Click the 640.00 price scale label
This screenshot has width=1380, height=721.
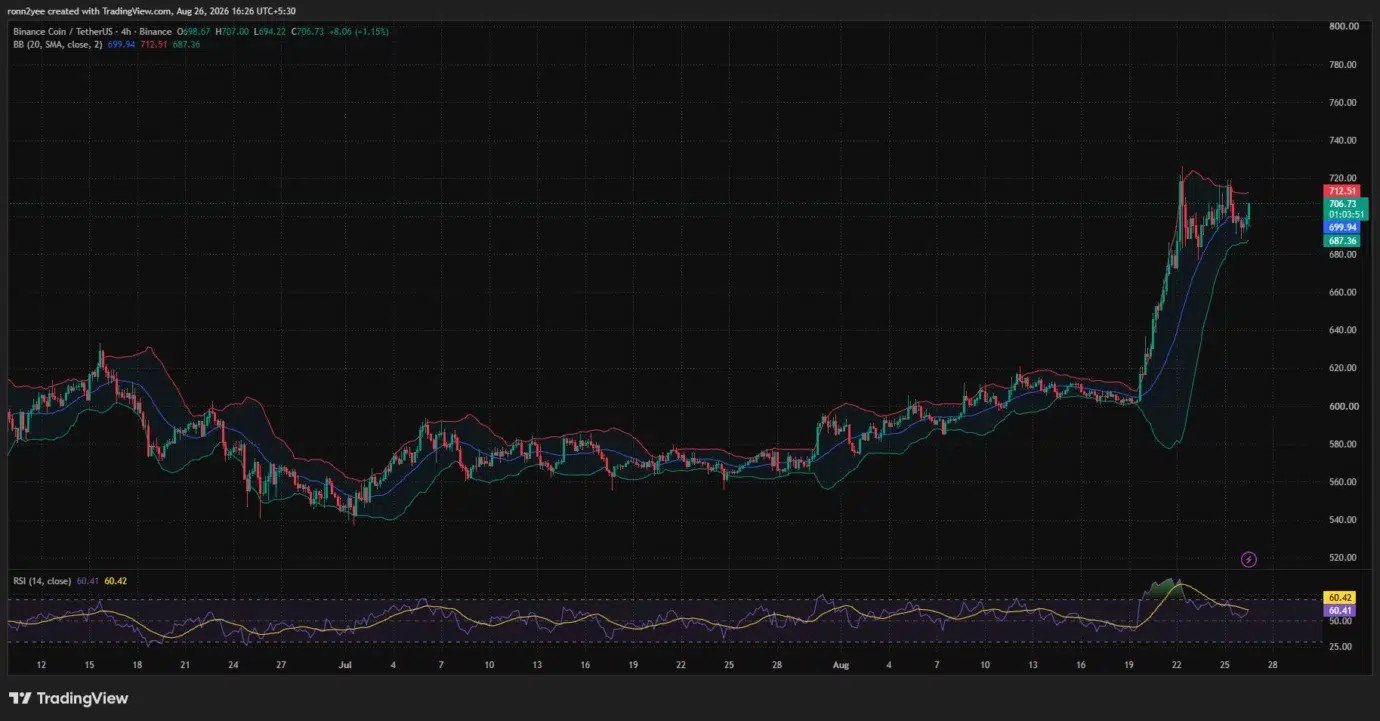(x=1342, y=330)
